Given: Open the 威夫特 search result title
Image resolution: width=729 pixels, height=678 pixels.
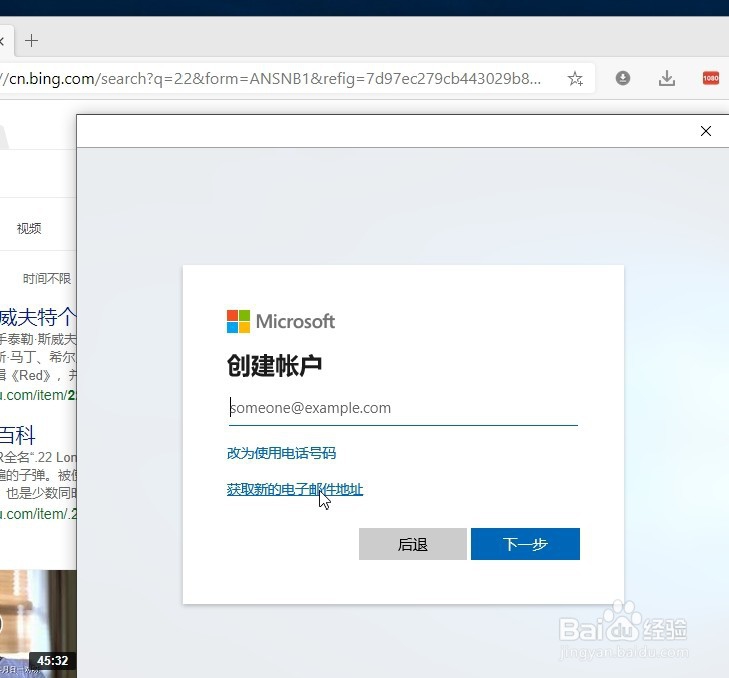Looking at the screenshot, I should point(38,317).
